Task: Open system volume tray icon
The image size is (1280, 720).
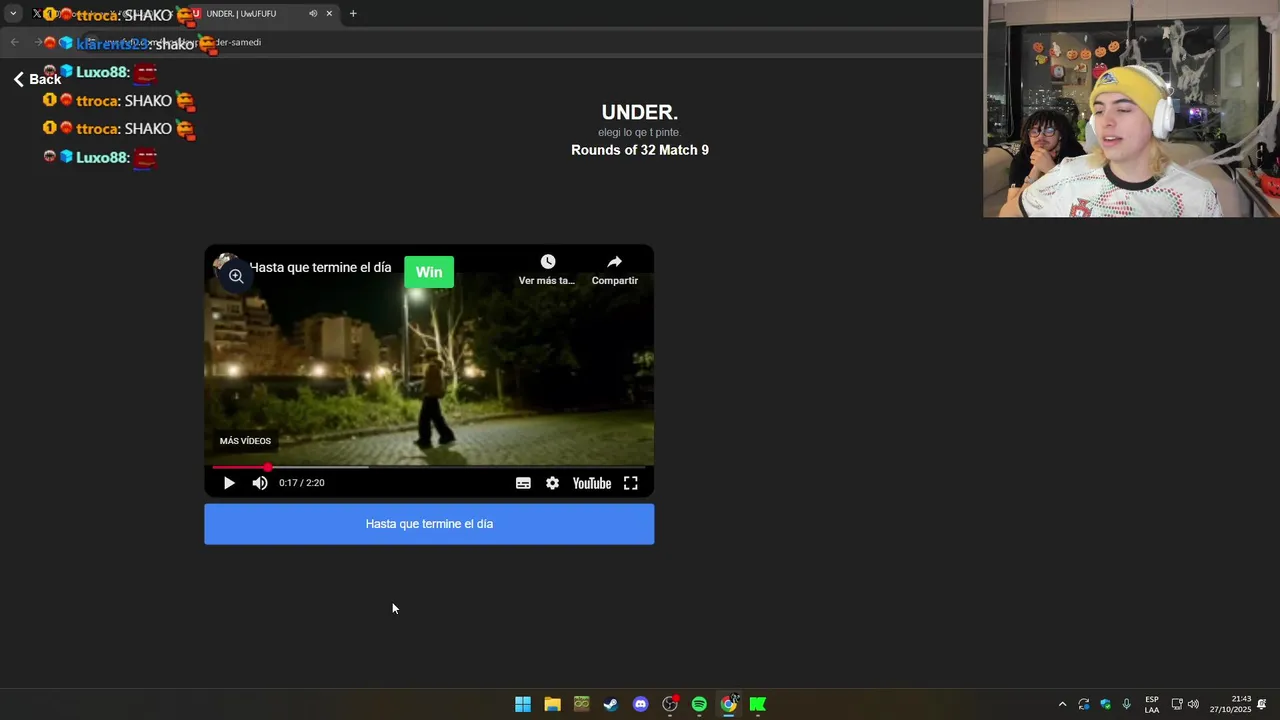Action: coord(1193,704)
